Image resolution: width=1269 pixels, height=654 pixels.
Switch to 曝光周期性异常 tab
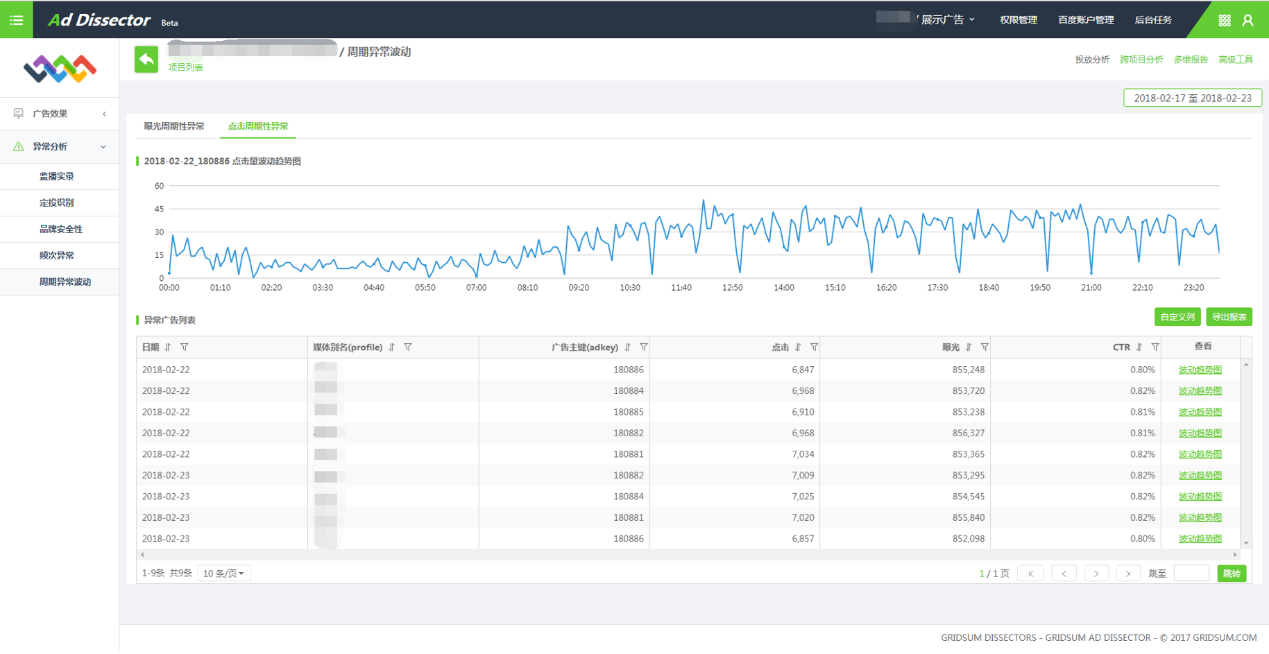[x=174, y=127]
